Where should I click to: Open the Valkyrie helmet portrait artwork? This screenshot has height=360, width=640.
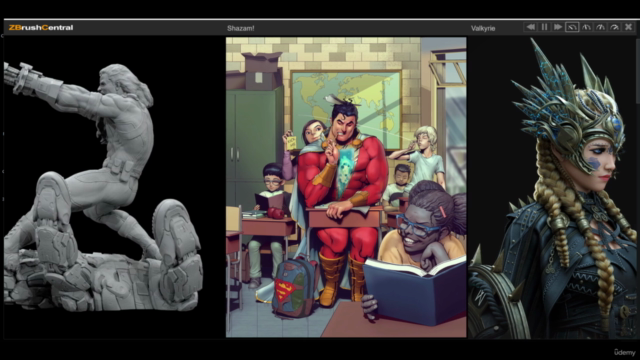point(552,188)
